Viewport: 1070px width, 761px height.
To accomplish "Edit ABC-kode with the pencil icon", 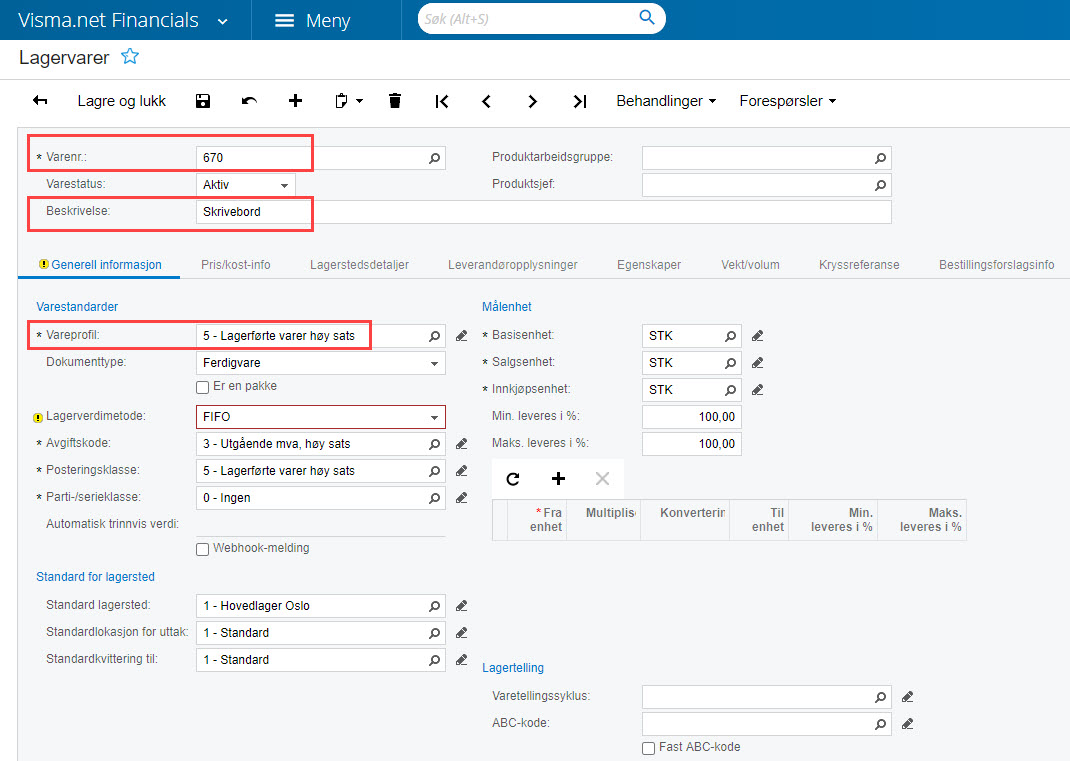I will pyautogui.click(x=908, y=723).
